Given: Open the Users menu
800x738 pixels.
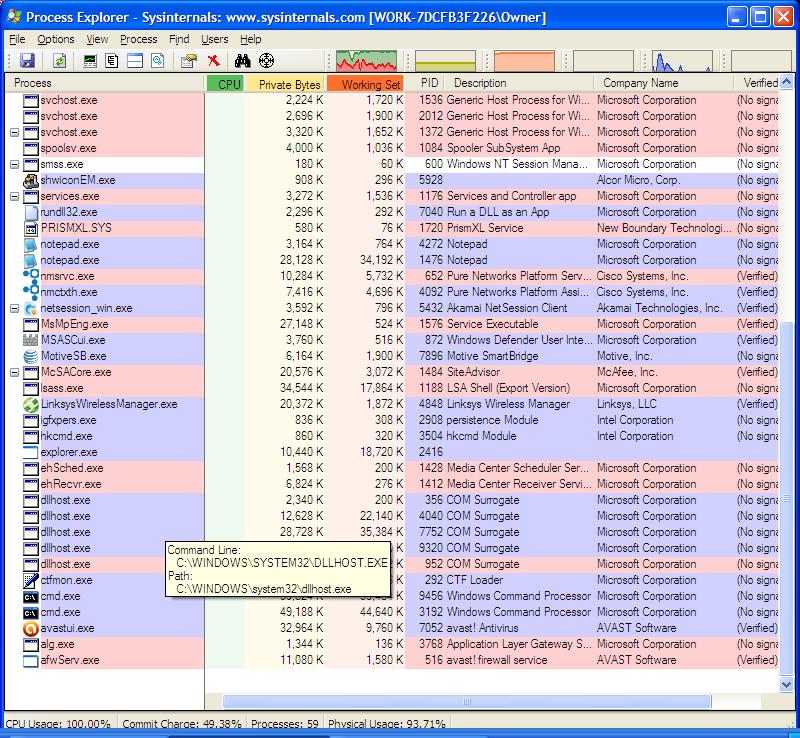Looking at the screenshot, I should [214, 39].
